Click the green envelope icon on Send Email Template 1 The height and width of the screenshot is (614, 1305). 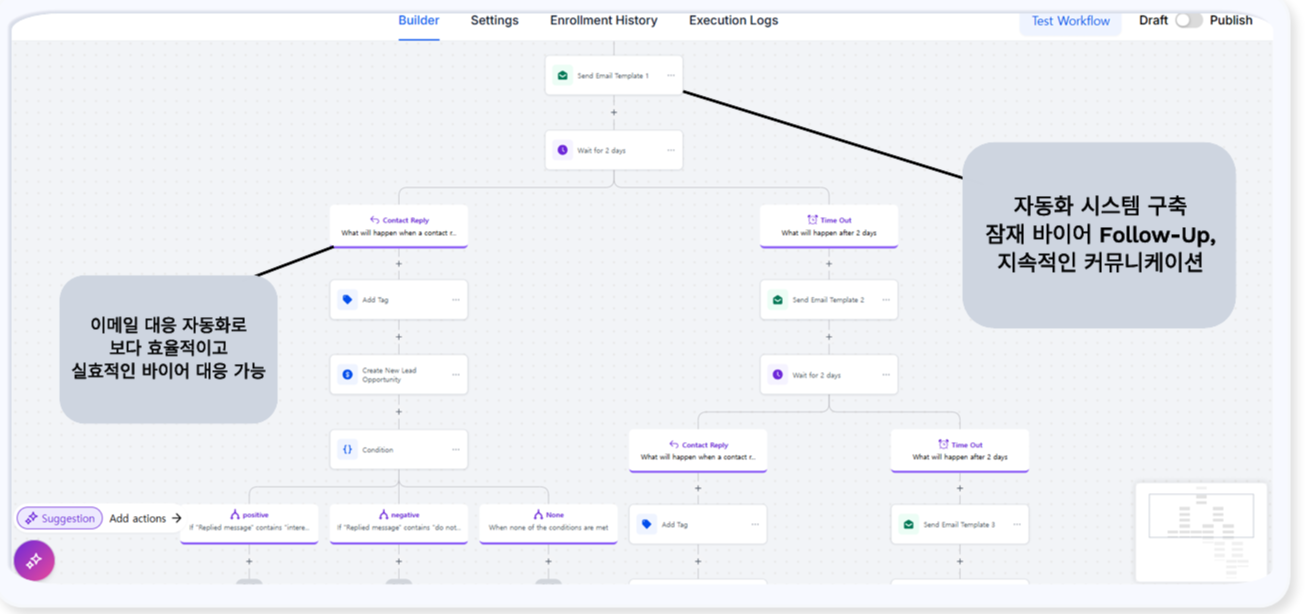click(562, 75)
